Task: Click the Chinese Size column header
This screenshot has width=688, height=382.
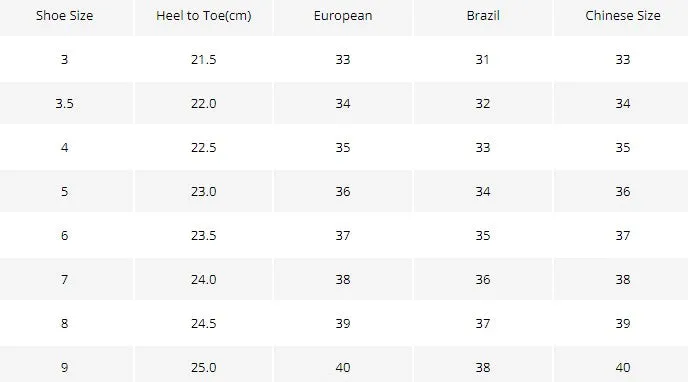Action: pos(622,16)
